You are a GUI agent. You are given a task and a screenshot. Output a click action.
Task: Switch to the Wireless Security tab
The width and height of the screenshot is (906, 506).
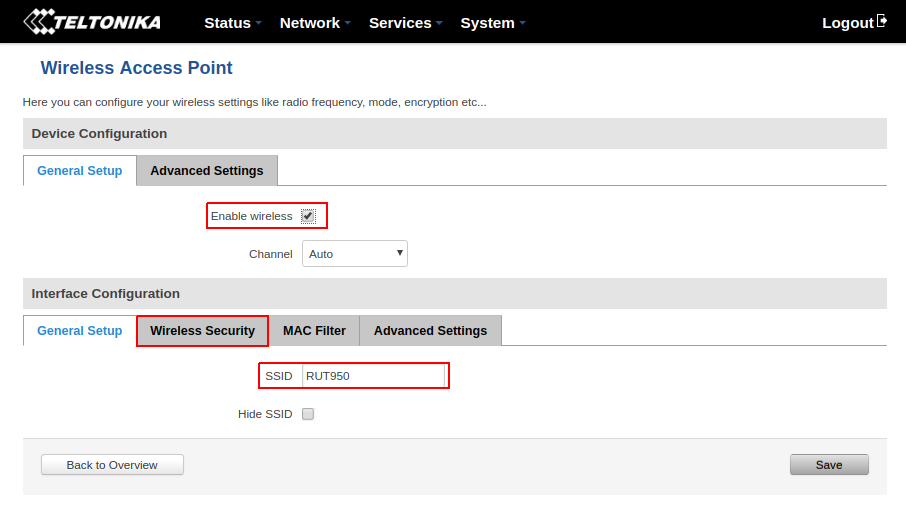(202, 331)
